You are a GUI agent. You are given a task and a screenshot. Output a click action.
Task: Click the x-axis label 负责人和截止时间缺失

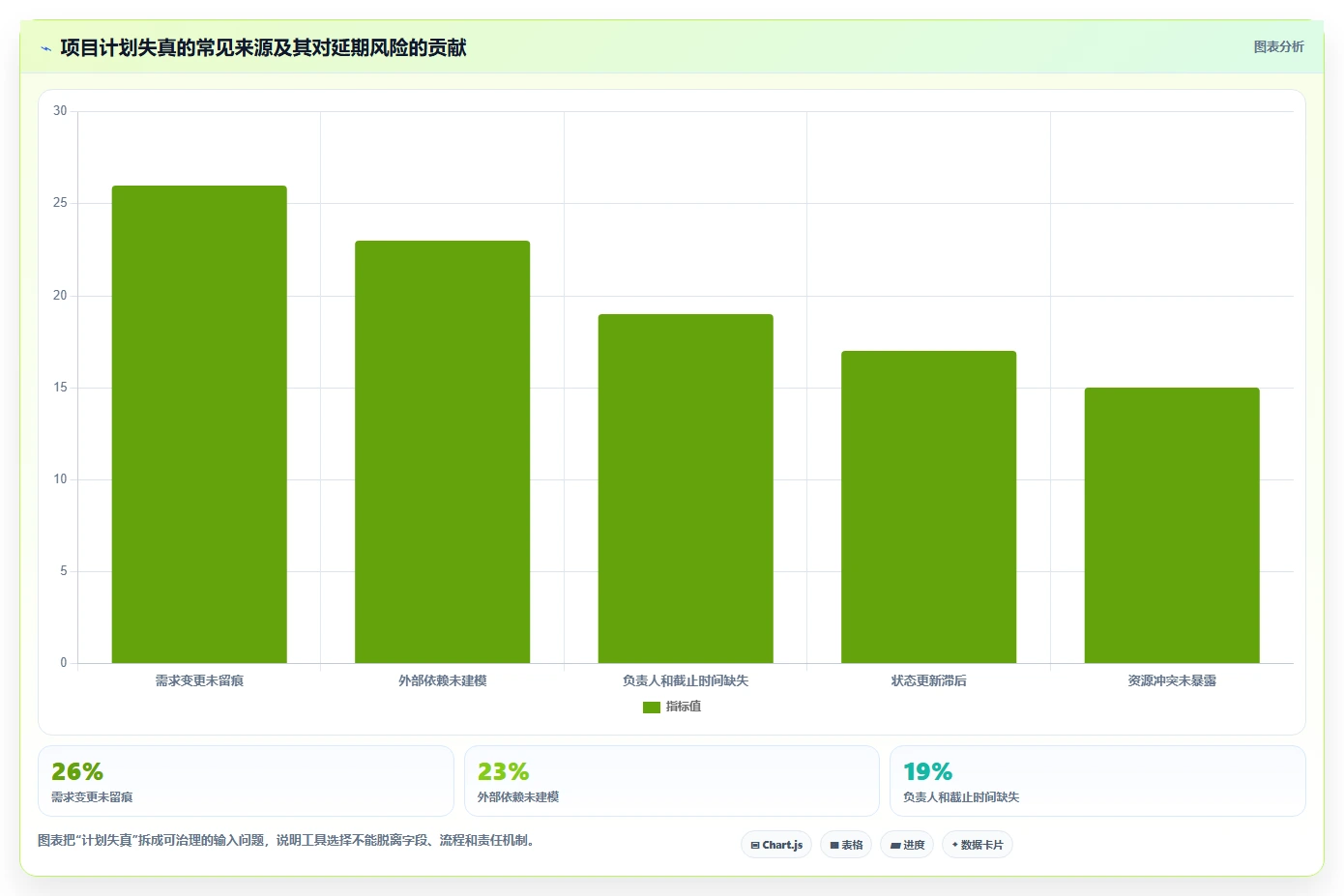click(x=686, y=680)
